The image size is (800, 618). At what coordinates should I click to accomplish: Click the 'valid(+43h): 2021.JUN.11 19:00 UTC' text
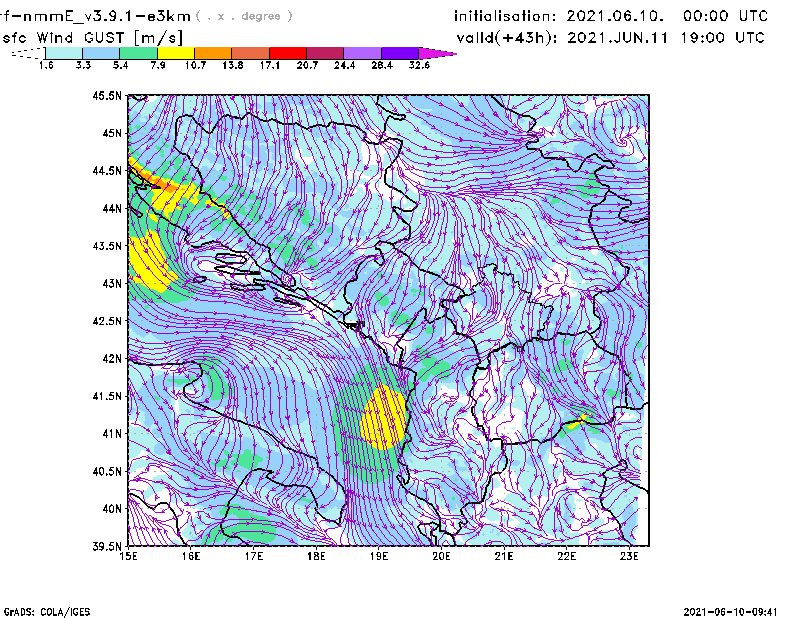coord(610,38)
